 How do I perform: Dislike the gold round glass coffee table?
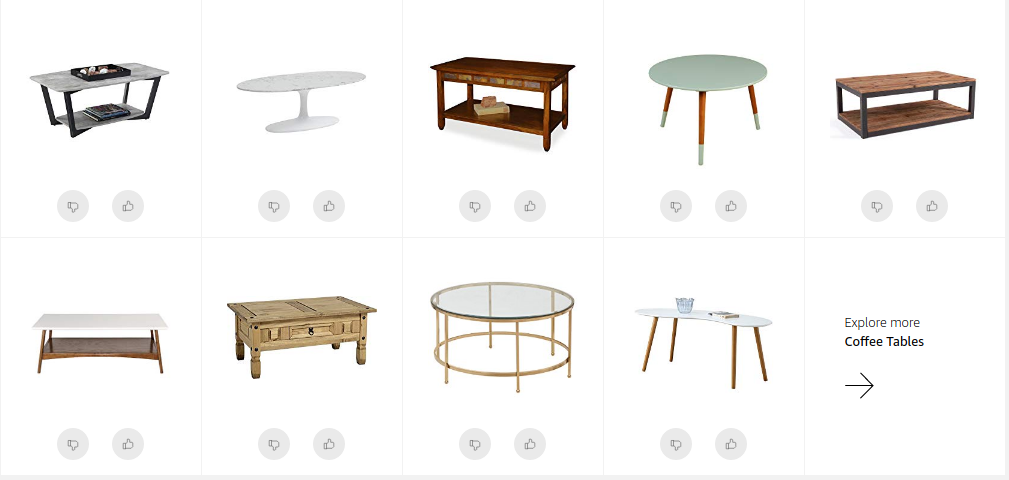[475, 444]
